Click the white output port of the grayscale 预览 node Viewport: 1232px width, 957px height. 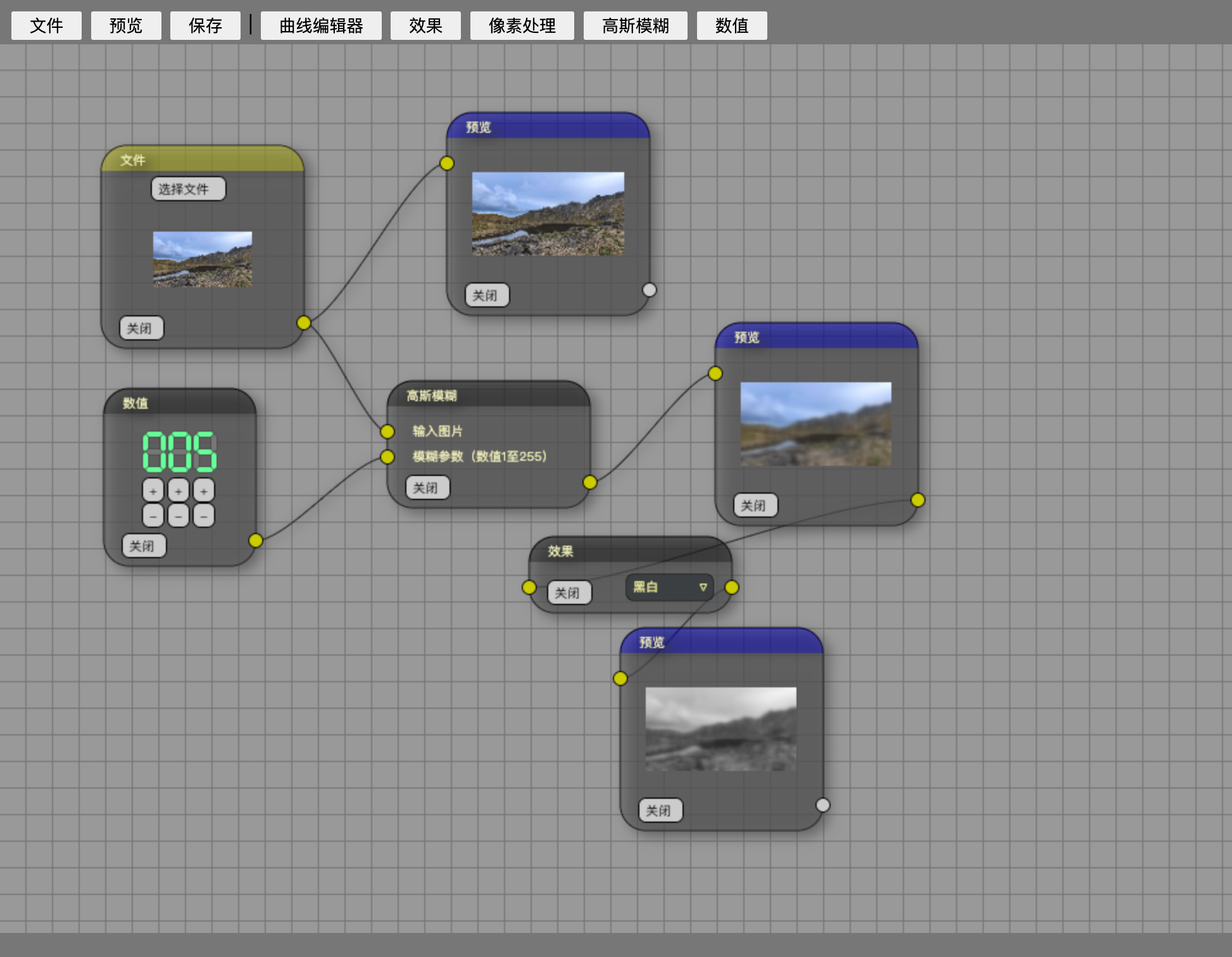click(823, 805)
